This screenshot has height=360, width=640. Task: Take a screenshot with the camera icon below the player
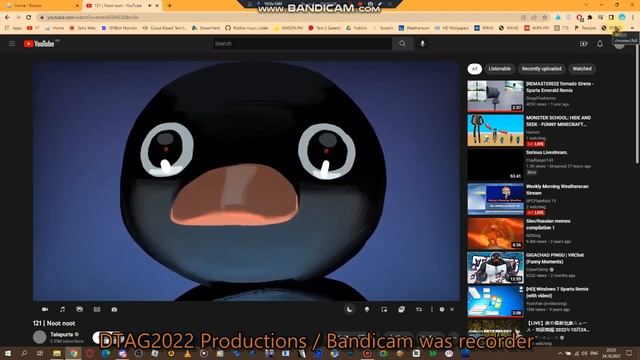pyautogui.click(x=114, y=309)
